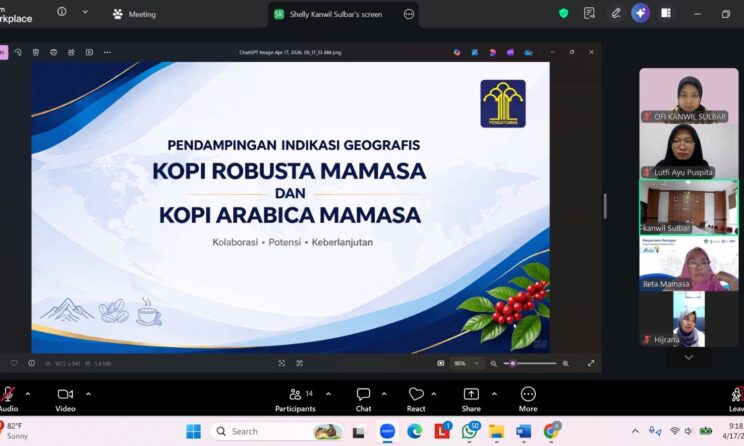Image resolution: width=744 pixels, height=446 pixels.
Task: Open the Windows Start menu
Action: (193, 431)
